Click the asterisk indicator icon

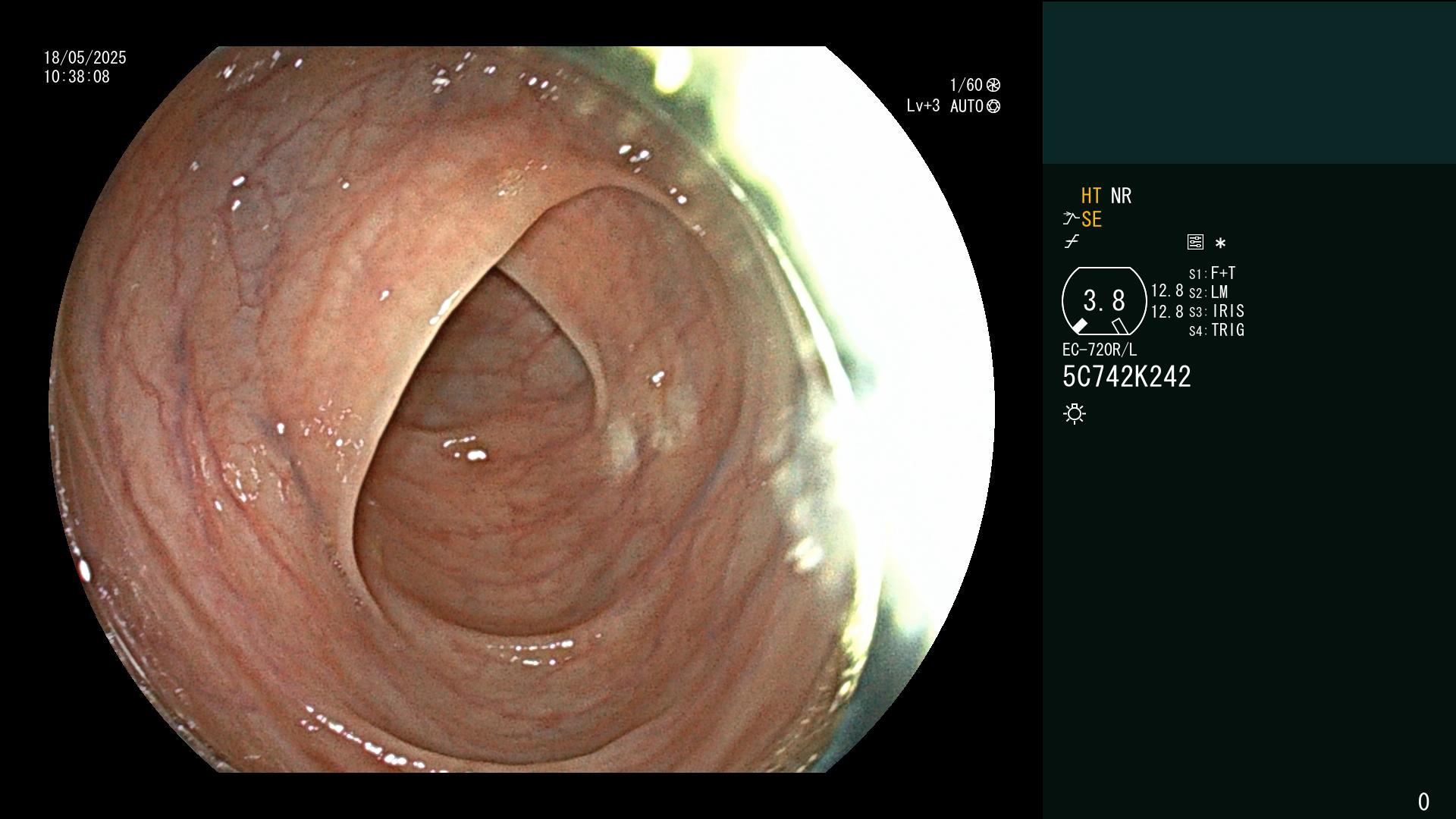(x=1220, y=243)
